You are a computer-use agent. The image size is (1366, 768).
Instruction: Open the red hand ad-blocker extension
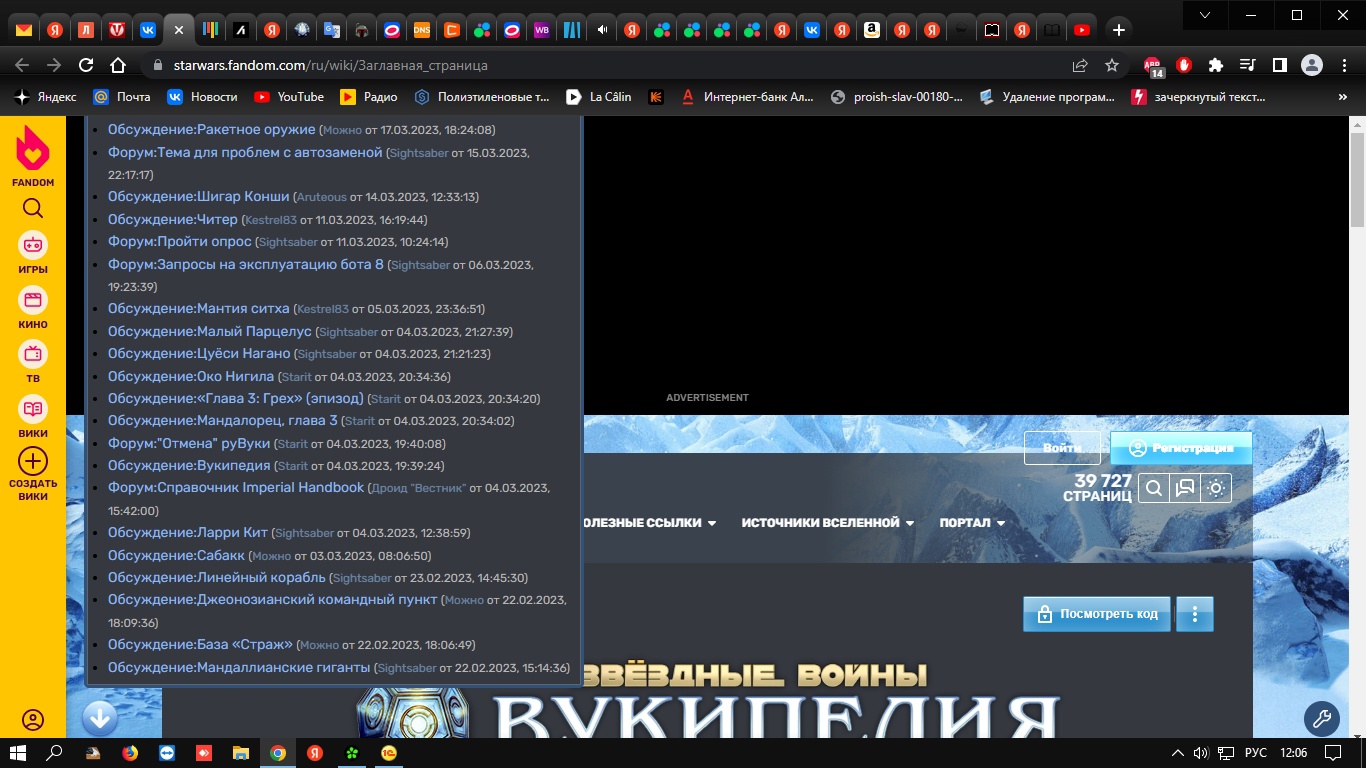pyautogui.click(x=1185, y=65)
